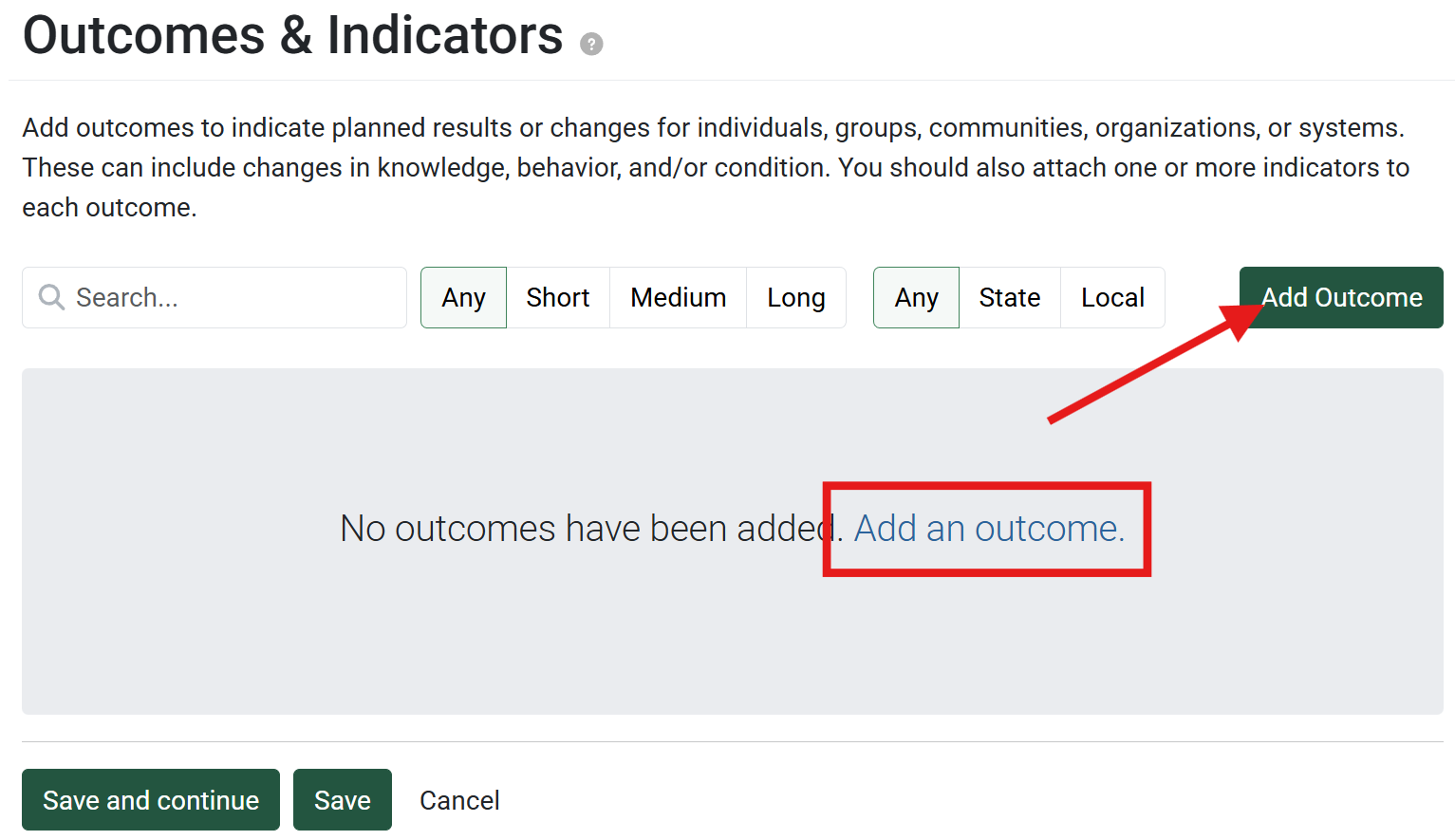The width and height of the screenshot is (1455, 840).
Task: Click the Save and continue button
Action: [x=151, y=800]
